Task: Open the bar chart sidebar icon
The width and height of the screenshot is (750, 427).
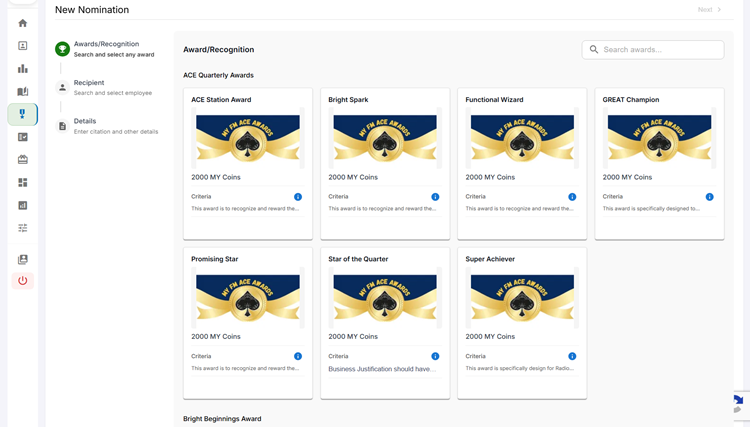Action: 22,68
